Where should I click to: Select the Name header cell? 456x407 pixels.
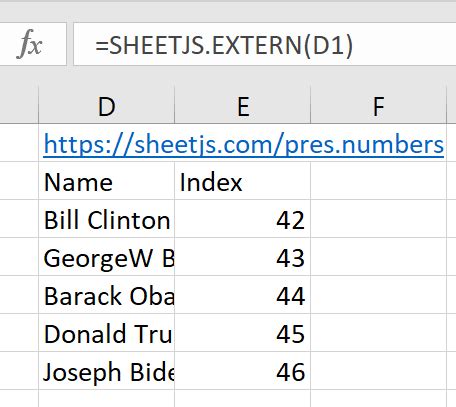[107, 182]
